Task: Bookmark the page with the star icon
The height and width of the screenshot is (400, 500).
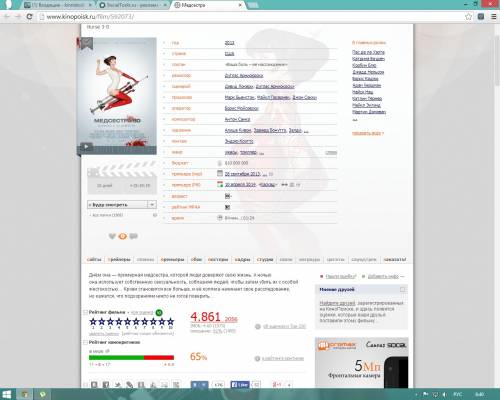Action: click(x=469, y=16)
